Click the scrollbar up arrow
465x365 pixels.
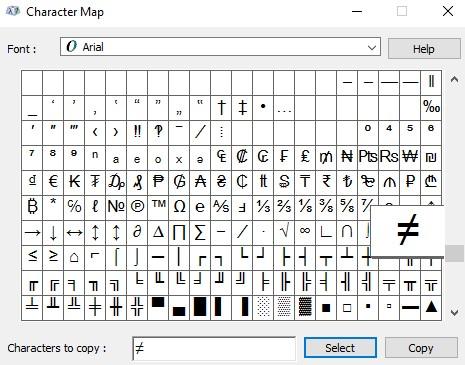tap(454, 80)
